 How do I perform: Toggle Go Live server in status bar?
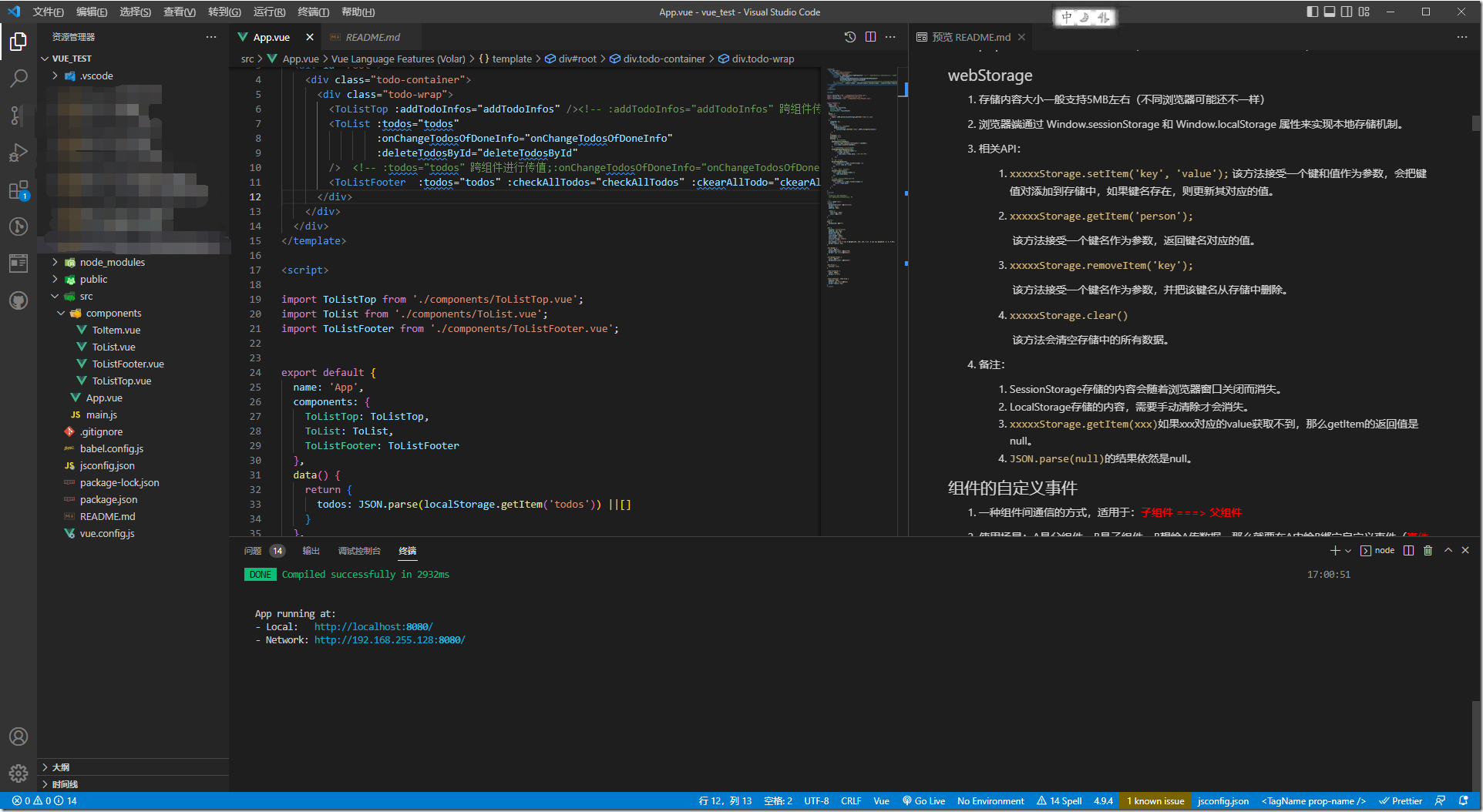[923, 801]
